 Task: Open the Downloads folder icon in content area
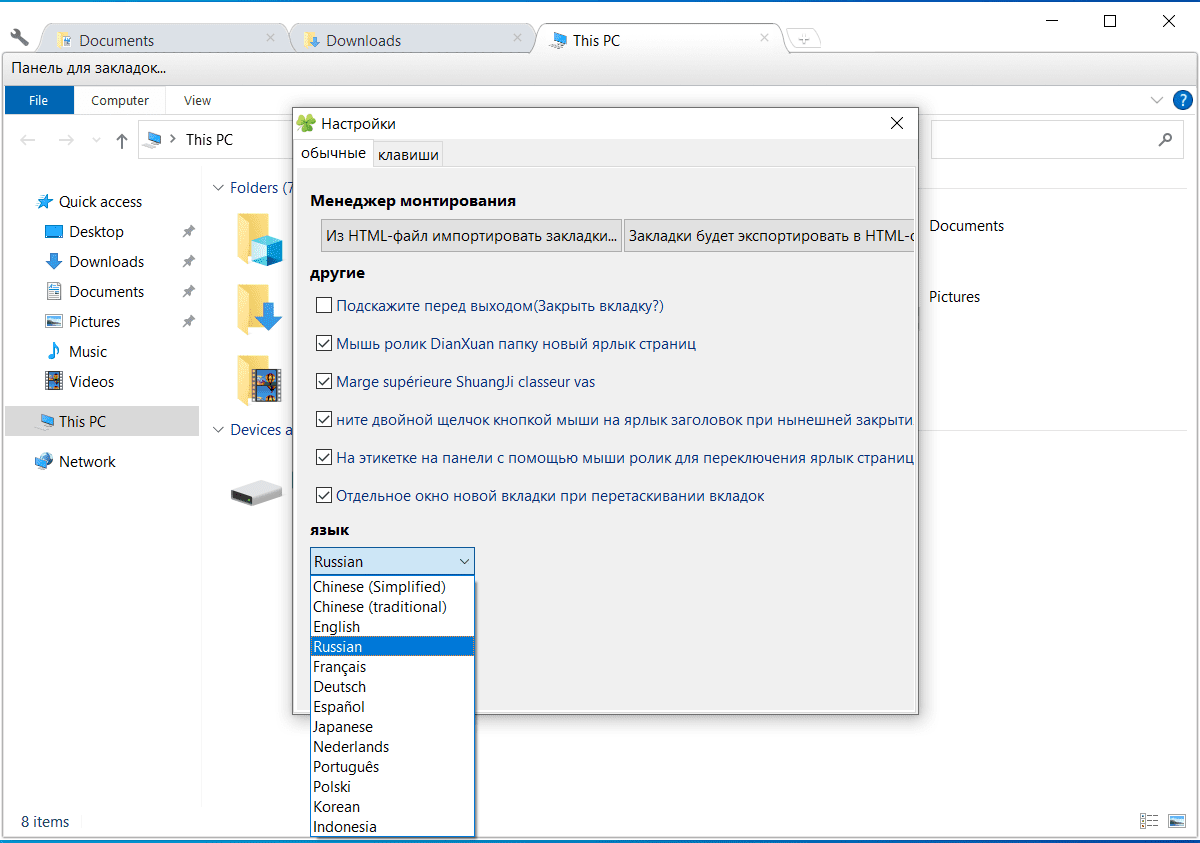(x=260, y=309)
